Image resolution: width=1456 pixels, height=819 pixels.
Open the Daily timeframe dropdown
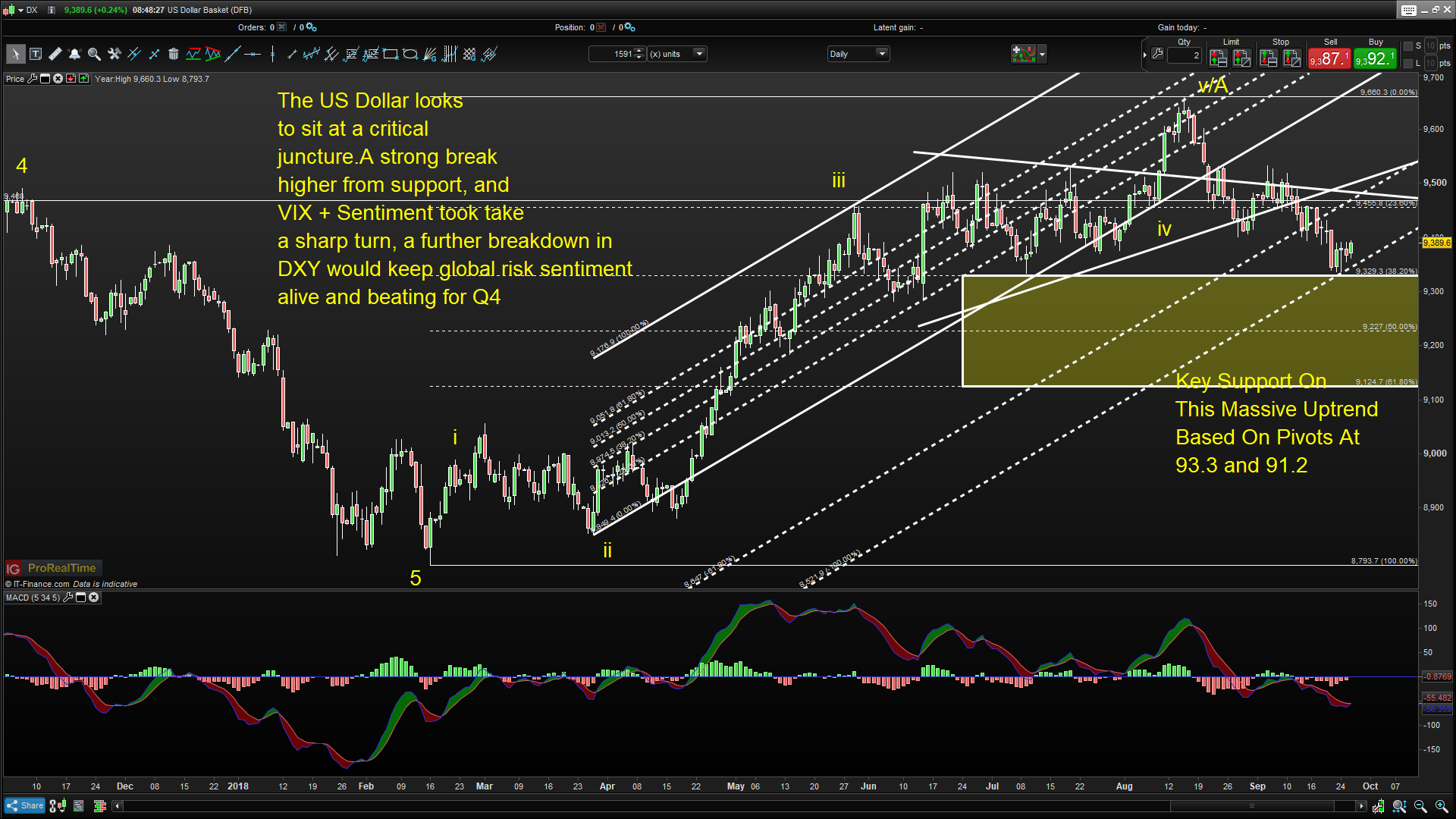pyautogui.click(x=858, y=54)
